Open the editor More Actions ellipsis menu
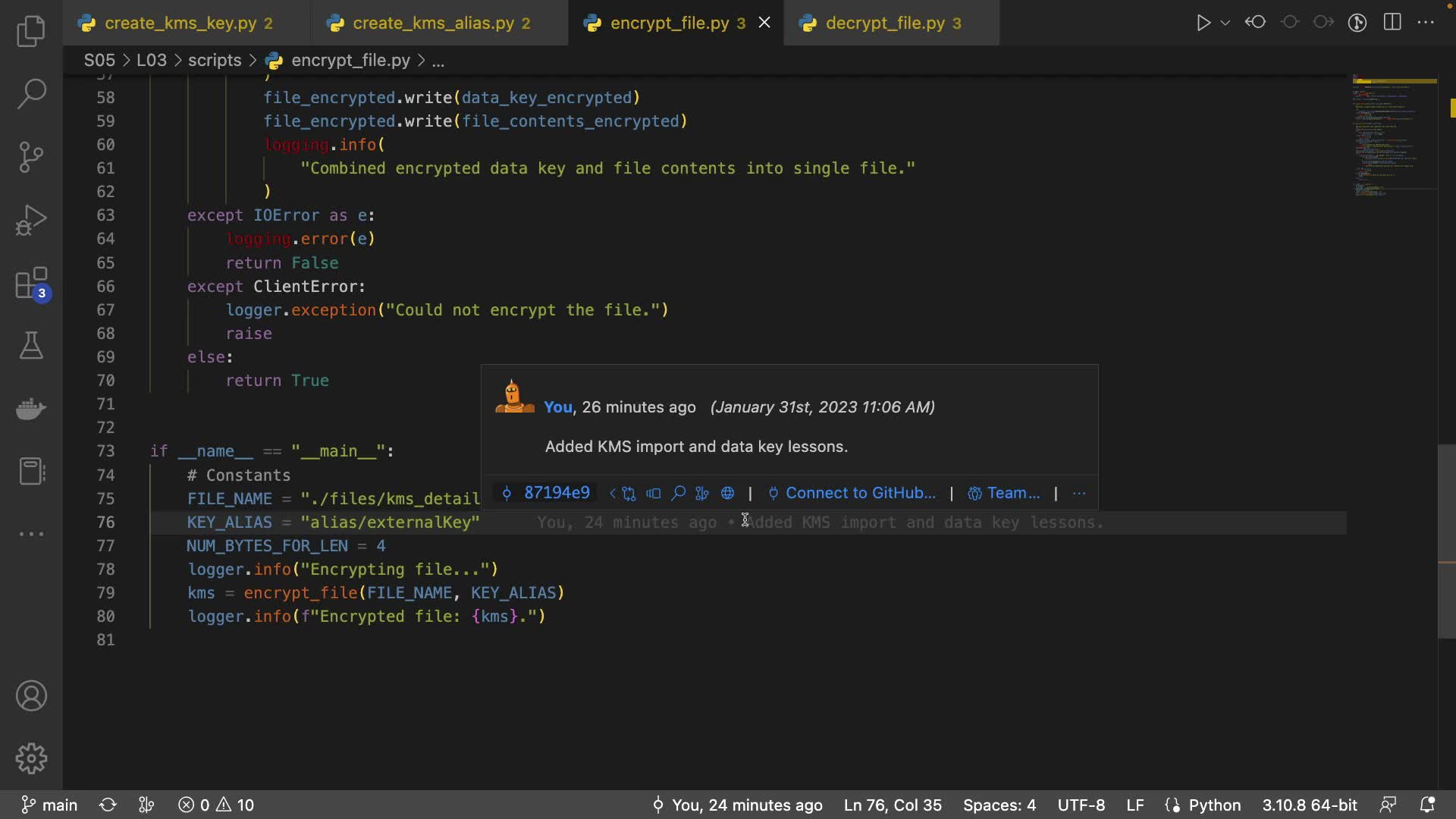Image resolution: width=1456 pixels, height=819 pixels. [x=1426, y=23]
